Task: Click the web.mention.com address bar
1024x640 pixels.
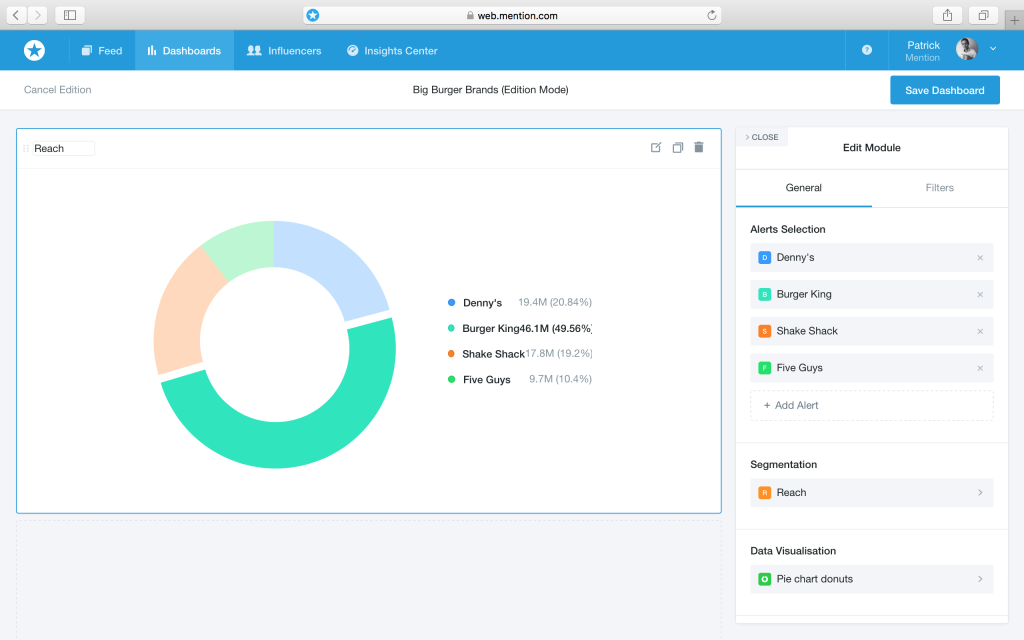Action: (512, 15)
